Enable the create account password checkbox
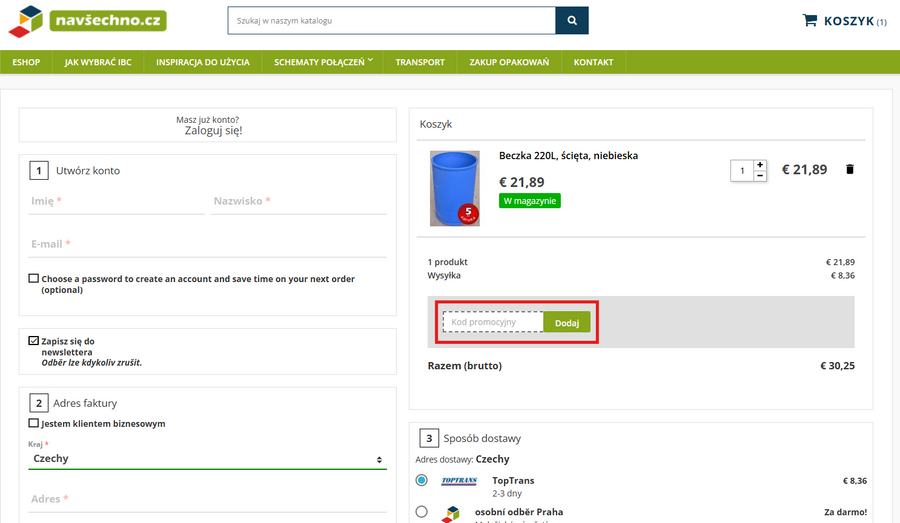 coord(34,279)
